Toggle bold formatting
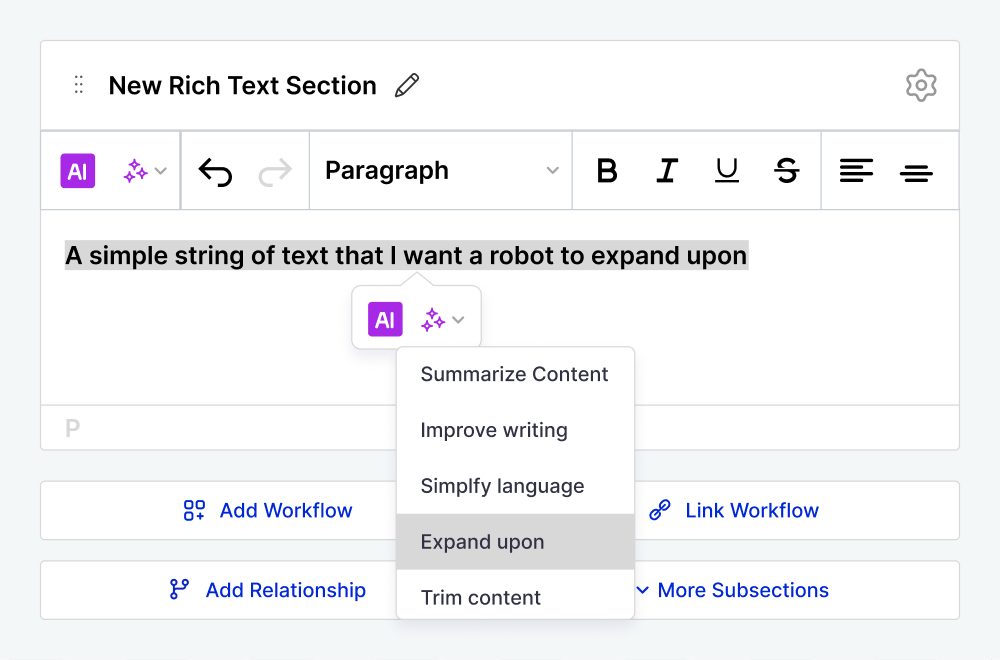The width and height of the screenshot is (1000, 660). click(x=607, y=171)
